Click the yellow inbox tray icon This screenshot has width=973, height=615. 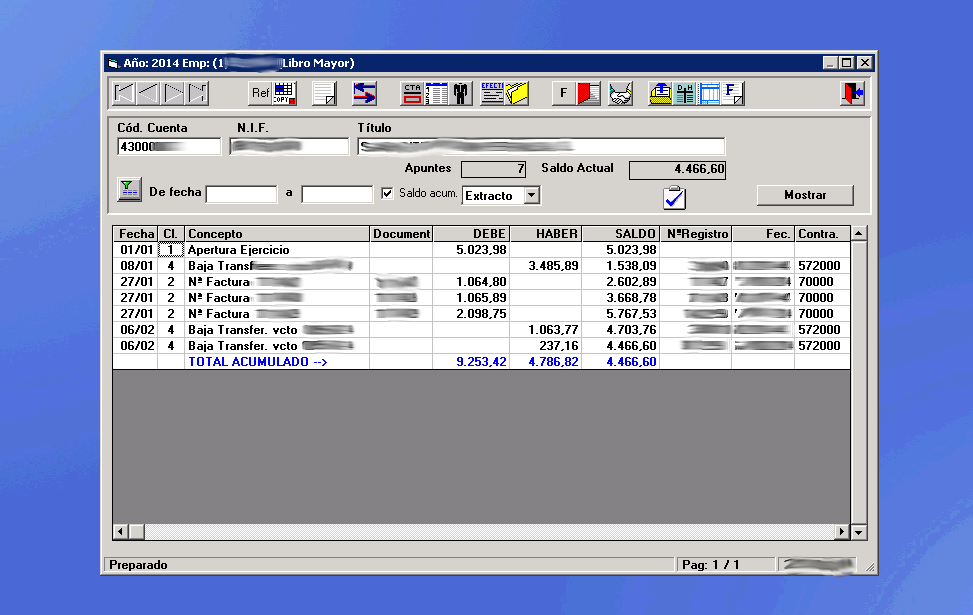pos(660,93)
